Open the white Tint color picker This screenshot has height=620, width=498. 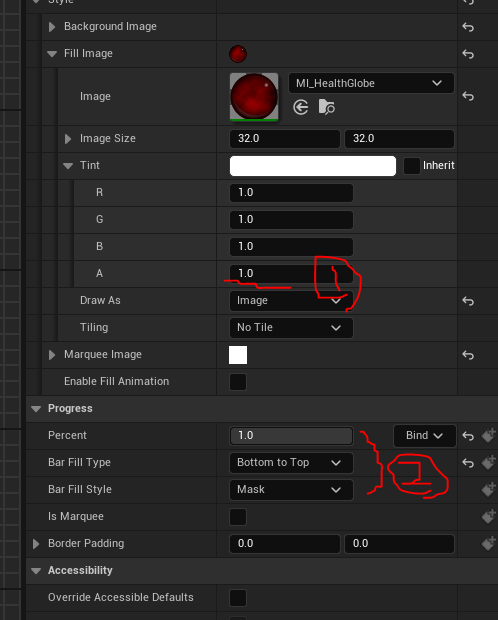312,166
